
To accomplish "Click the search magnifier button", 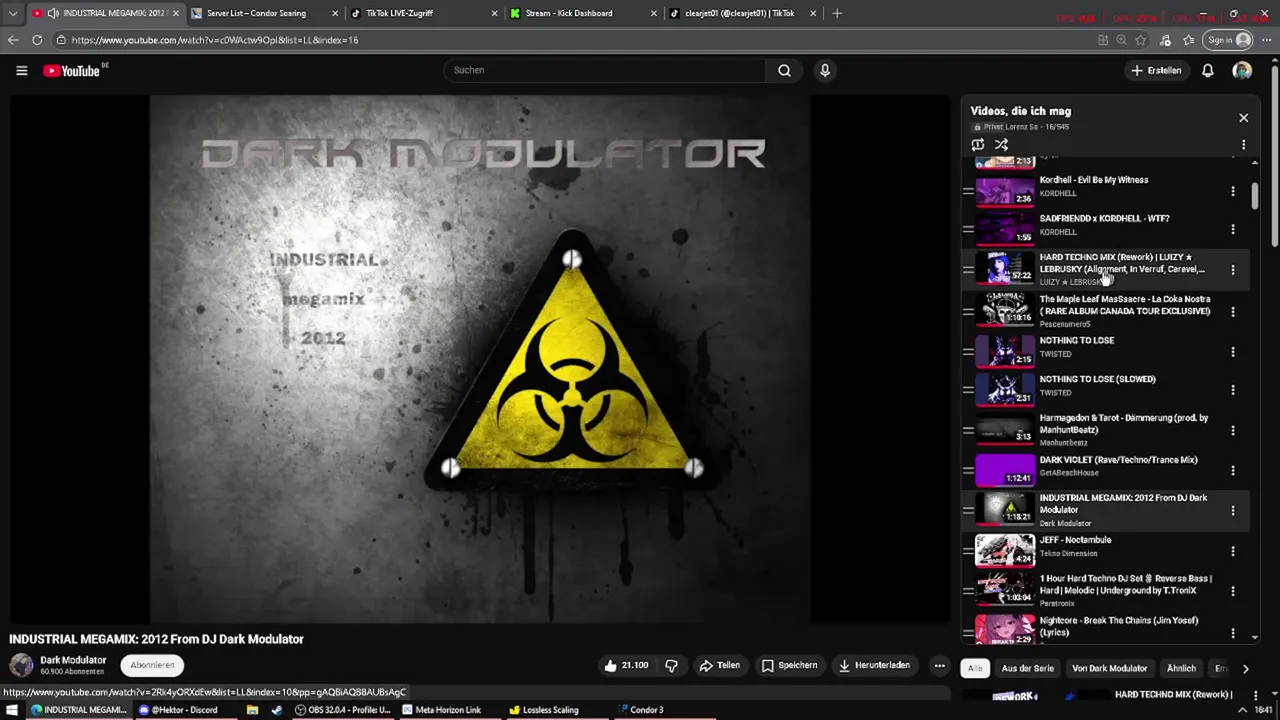I will click(784, 70).
